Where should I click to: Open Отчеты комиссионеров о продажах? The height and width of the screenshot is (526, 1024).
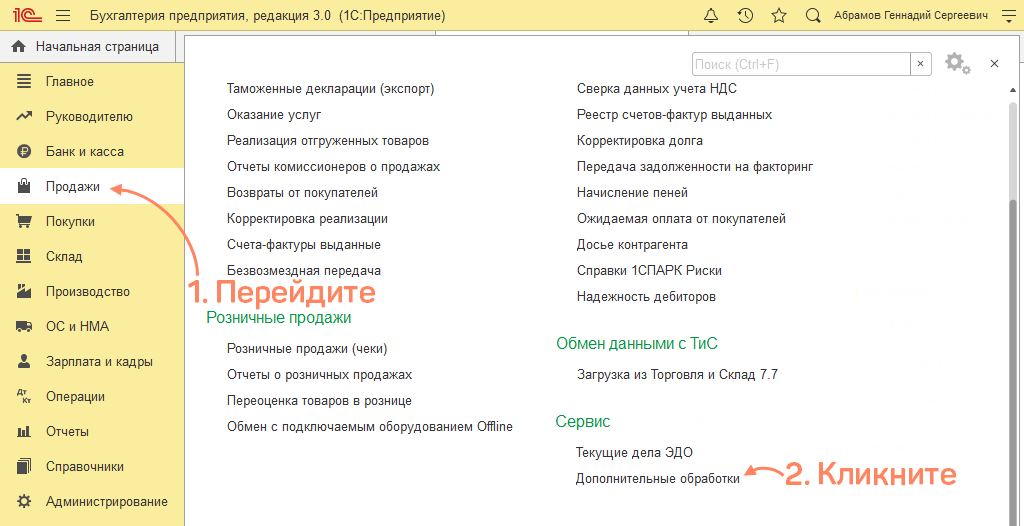(333, 167)
